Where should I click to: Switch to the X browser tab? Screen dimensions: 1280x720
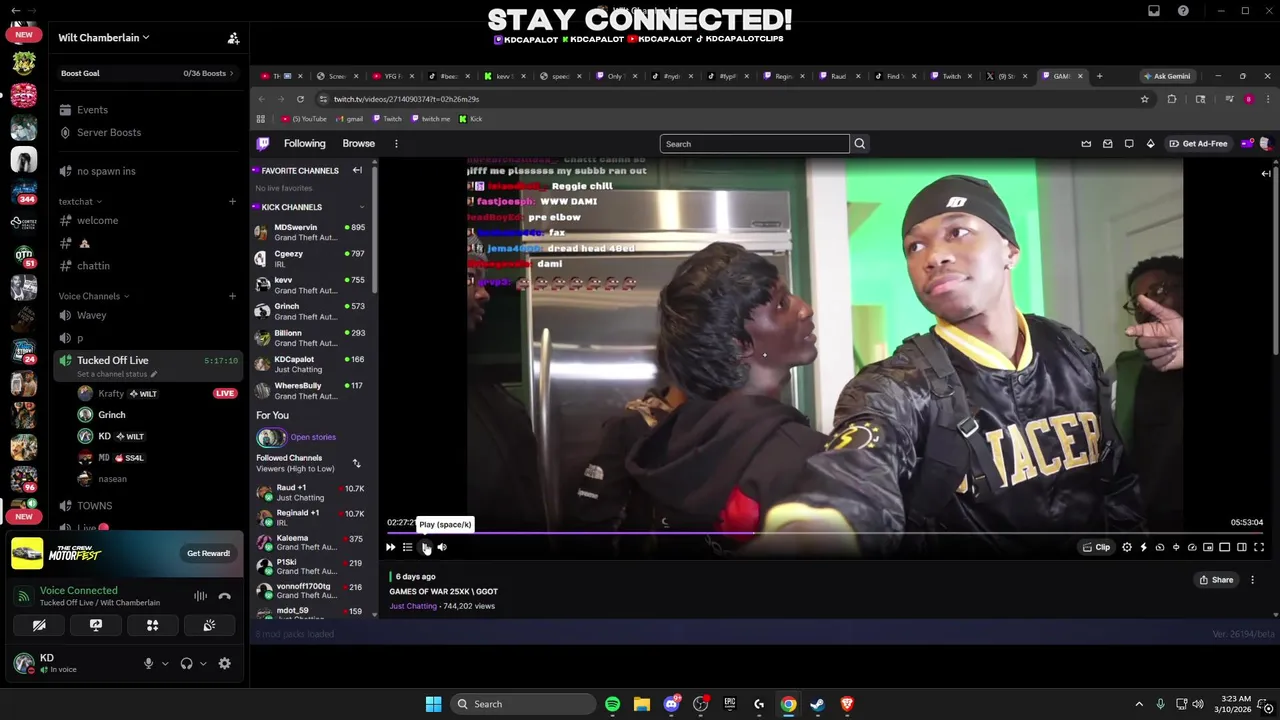(1005, 76)
